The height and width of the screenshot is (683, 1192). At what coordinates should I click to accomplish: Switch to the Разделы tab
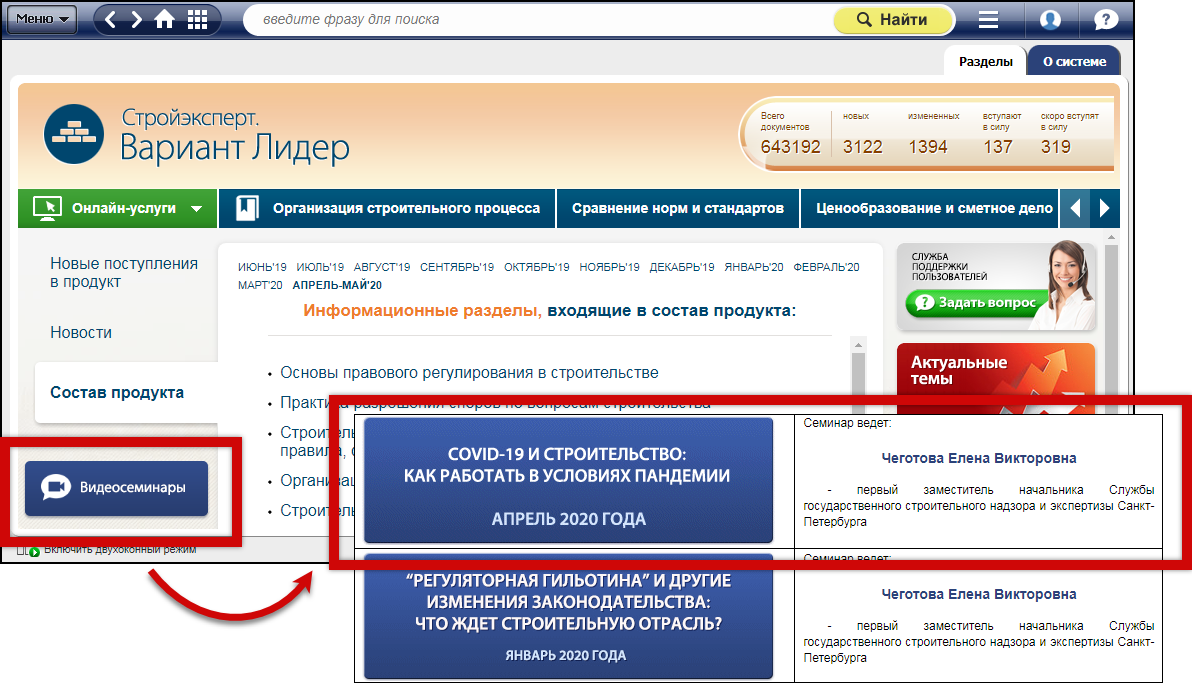pyautogui.click(x=985, y=62)
